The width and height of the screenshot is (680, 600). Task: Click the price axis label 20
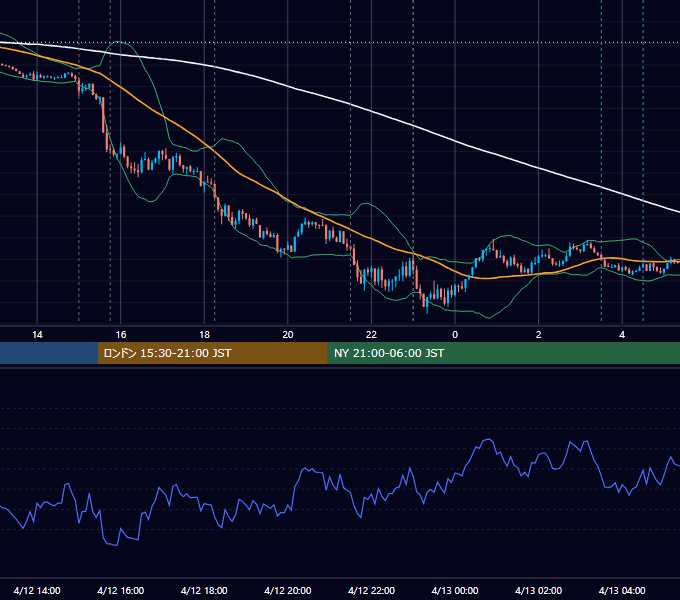(288, 335)
